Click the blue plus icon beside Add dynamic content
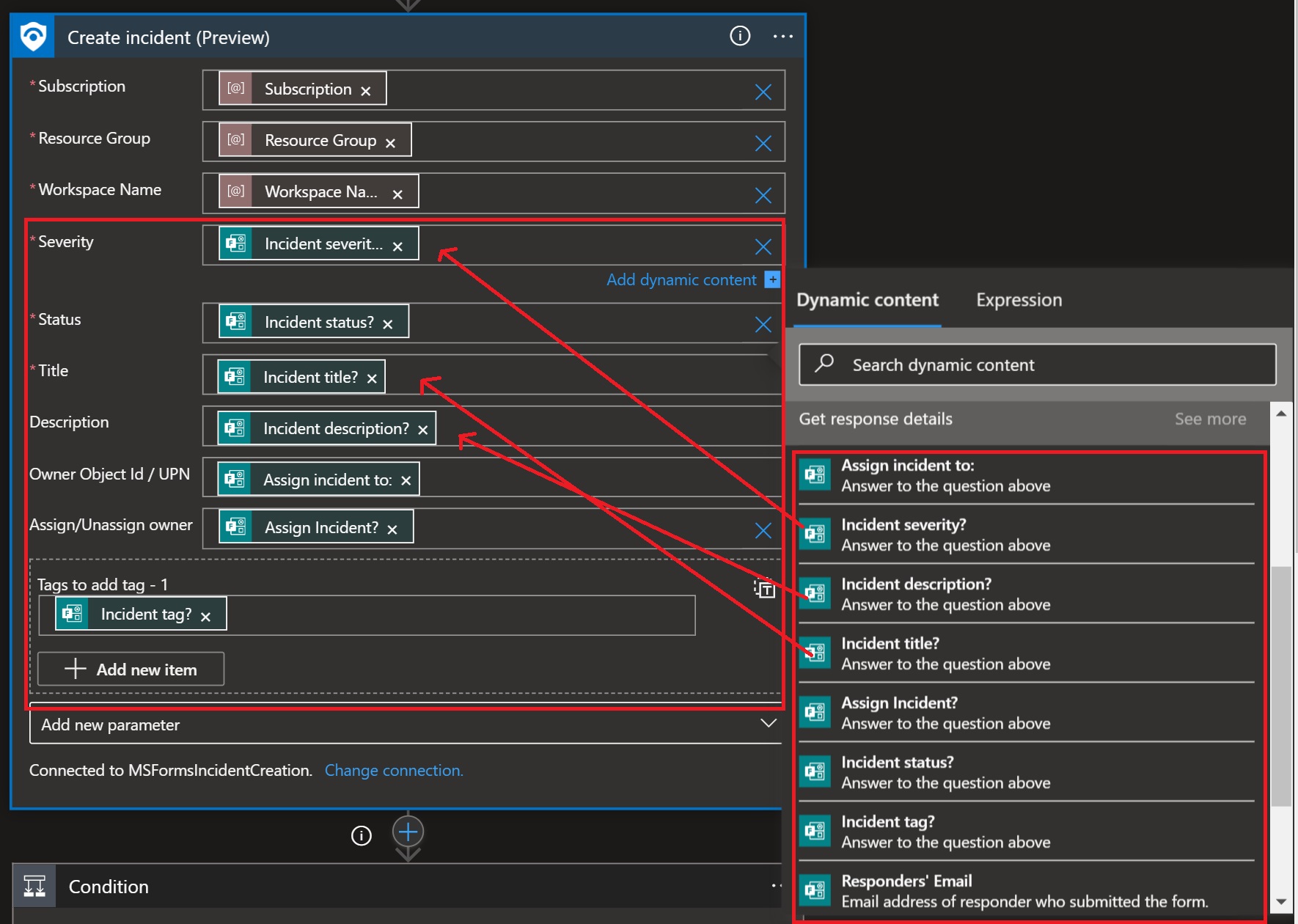 coord(772,279)
